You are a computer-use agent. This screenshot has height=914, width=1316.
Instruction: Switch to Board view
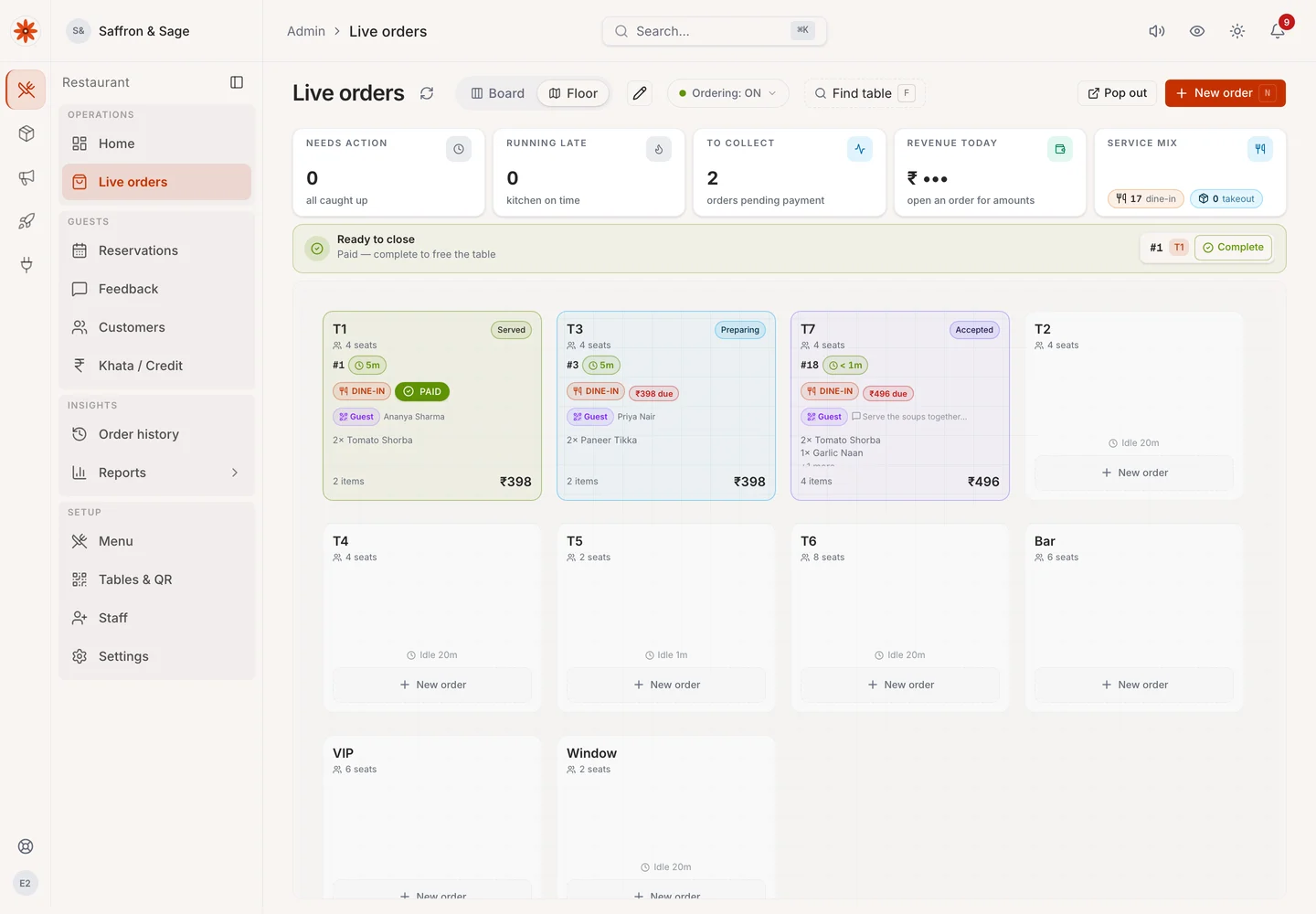point(497,93)
